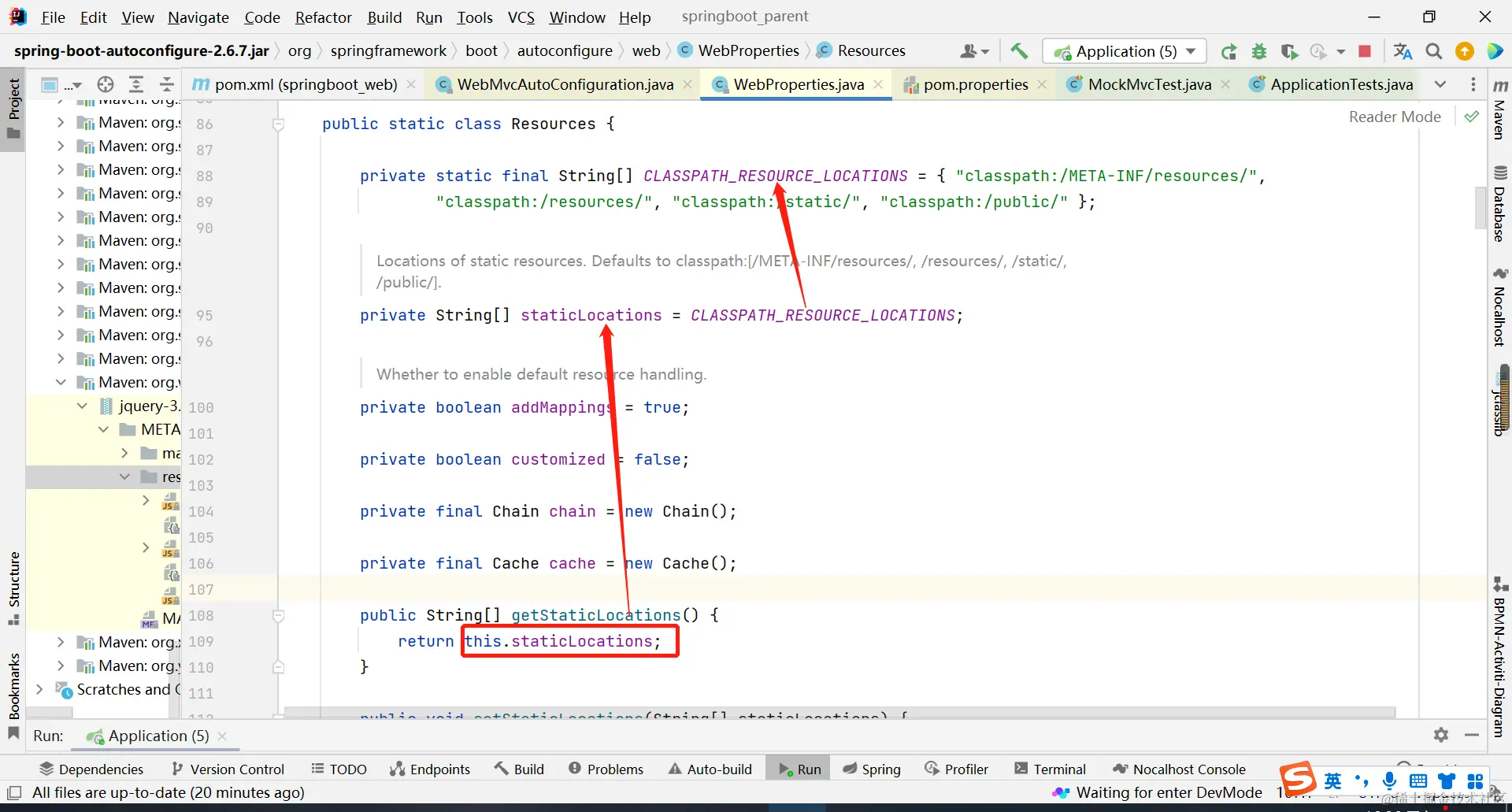Show the hidden editor tabs list chevron
Viewport: 1512px width, 812px height.
(1440, 84)
